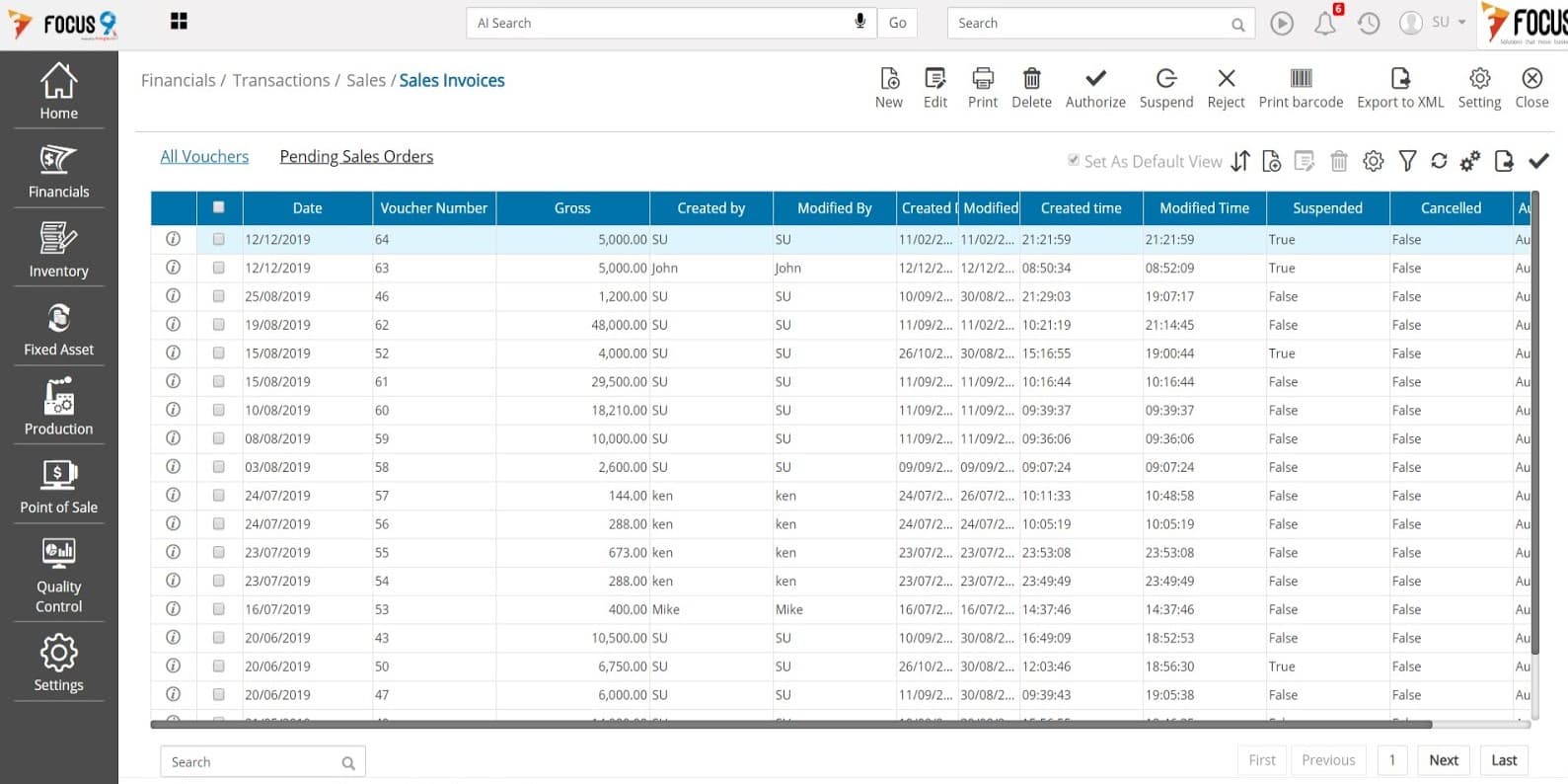Check the row checkbox for voucher 63

219,268
